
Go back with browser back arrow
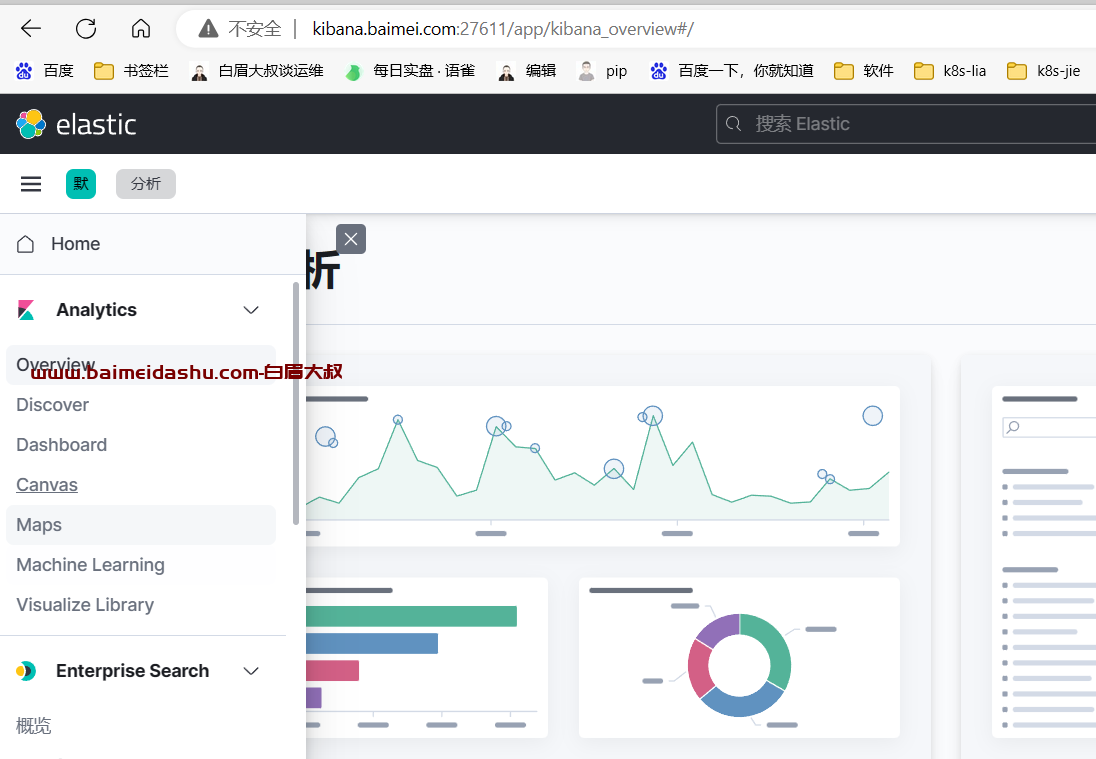click(x=31, y=29)
